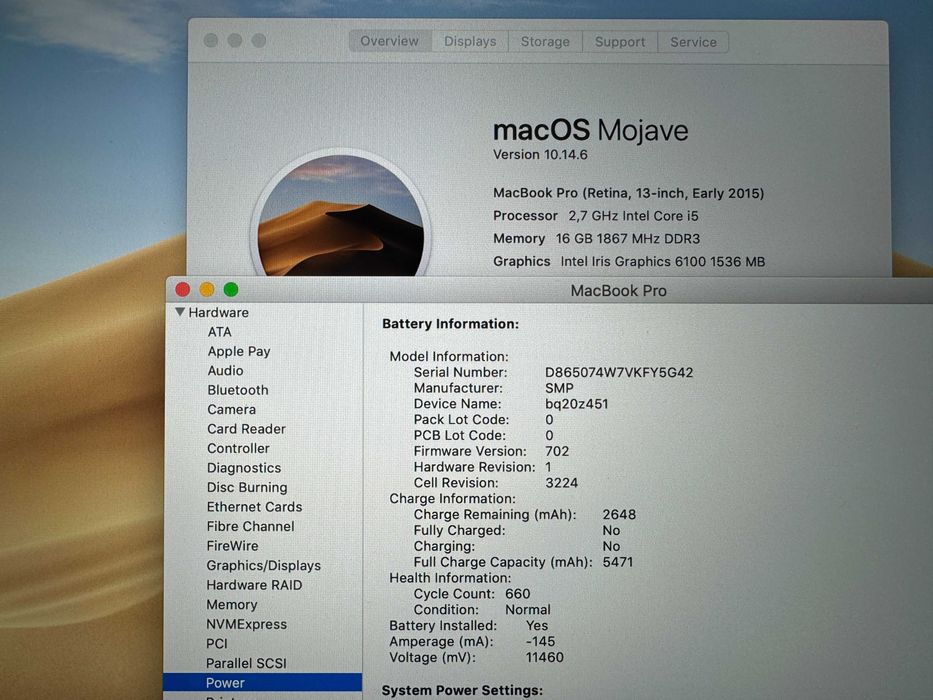This screenshot has width=933, height=700.
Task: Select Parallel SCSI in the sidebar
Action: [x=246, y=663]
